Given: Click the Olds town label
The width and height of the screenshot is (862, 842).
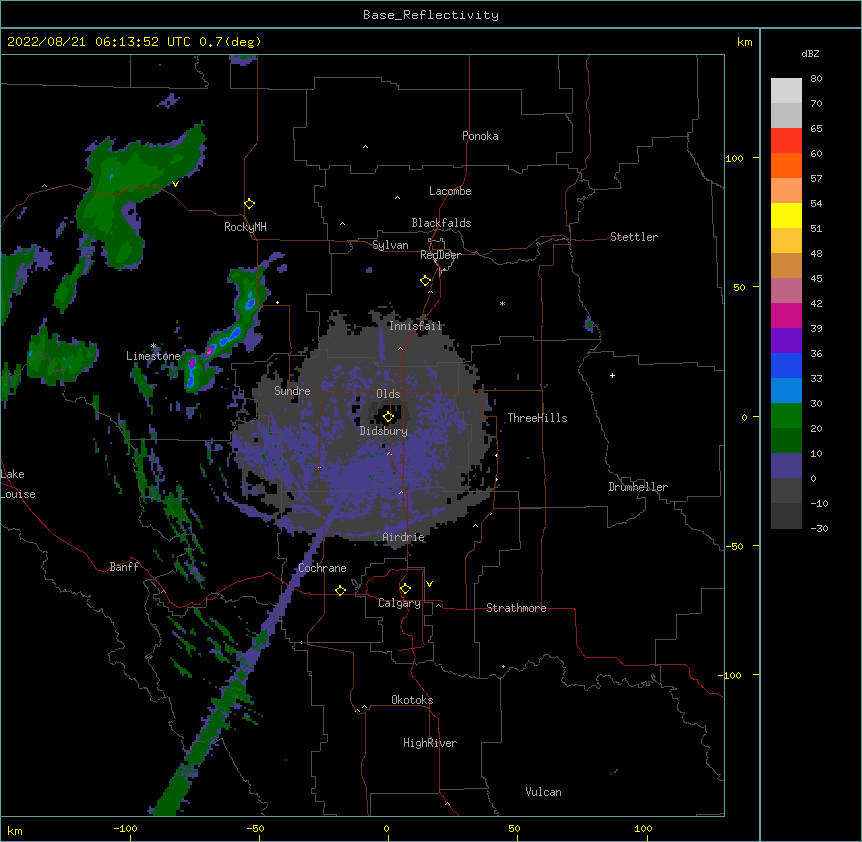Looking at the screenshot, I should pyautogui.click(x=388, y=394).
